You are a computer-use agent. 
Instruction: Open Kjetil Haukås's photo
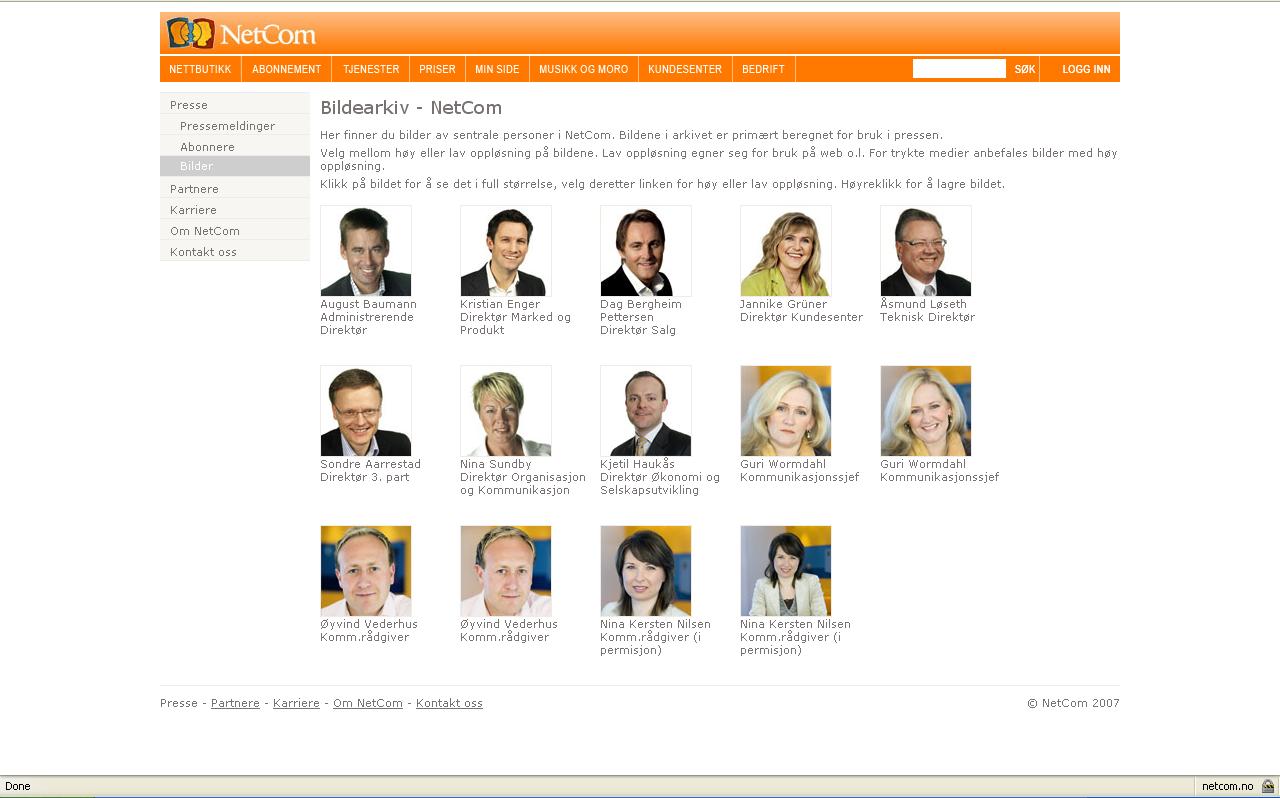click(x=646, y=411)
